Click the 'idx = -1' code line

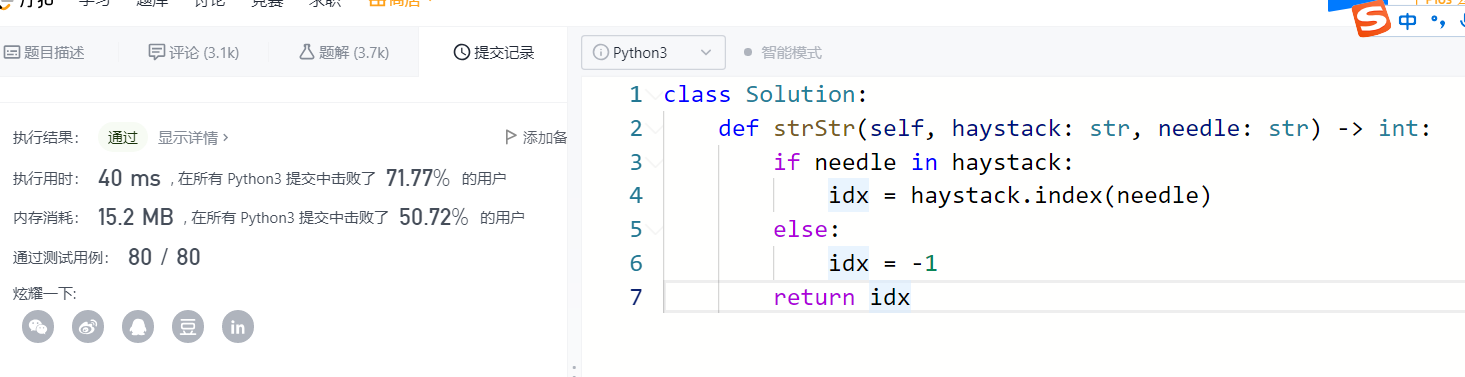click(x=882, y=264)
